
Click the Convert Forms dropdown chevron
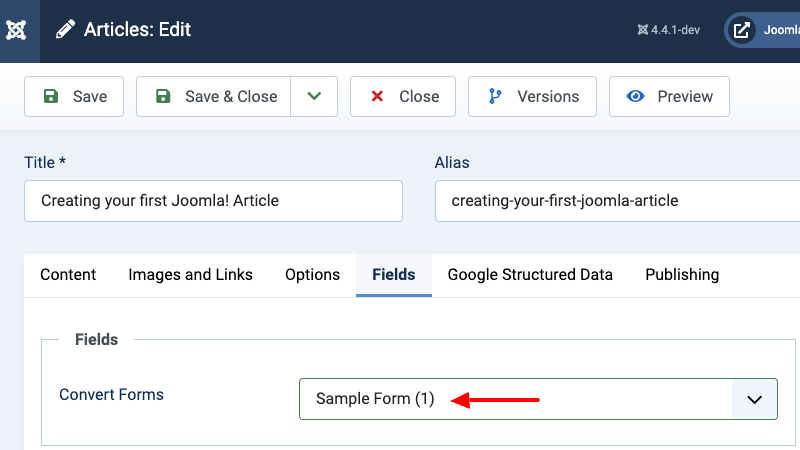755,398
